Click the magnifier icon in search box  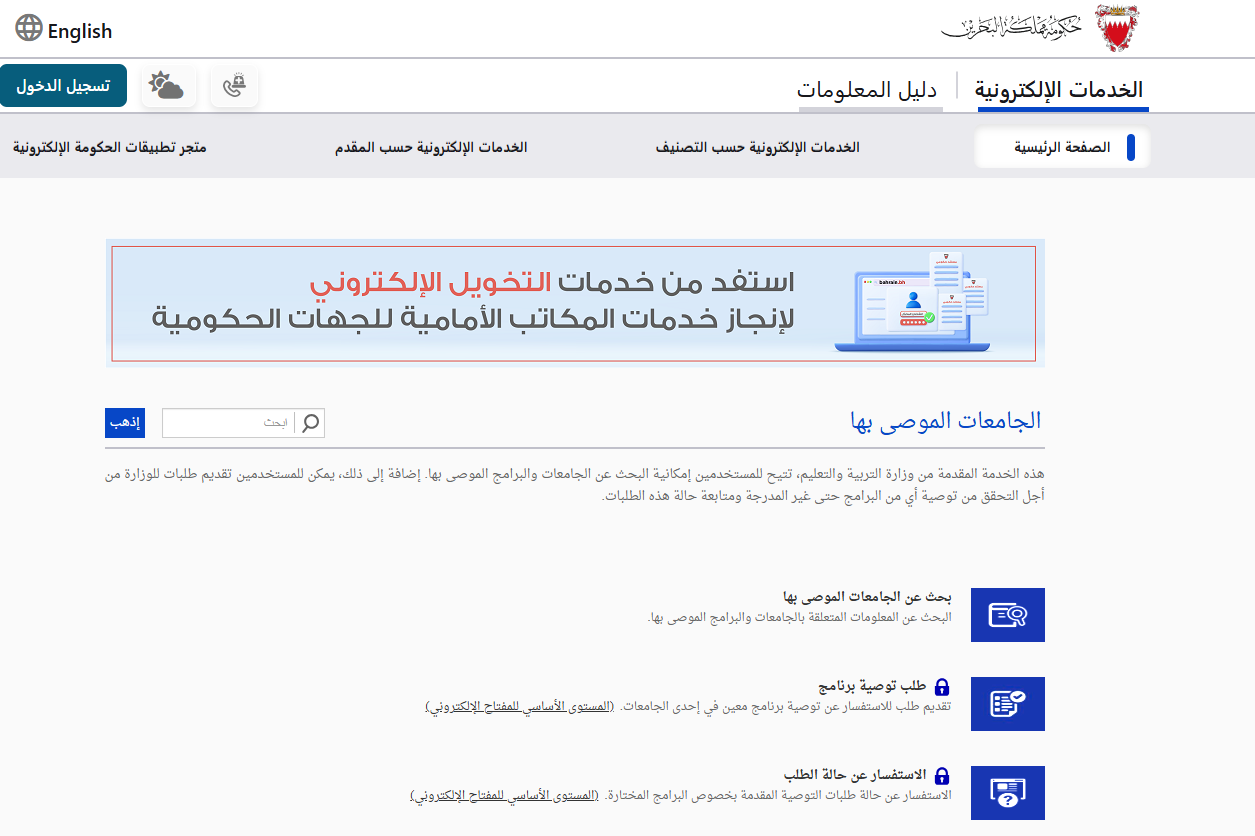pos(311,423)
